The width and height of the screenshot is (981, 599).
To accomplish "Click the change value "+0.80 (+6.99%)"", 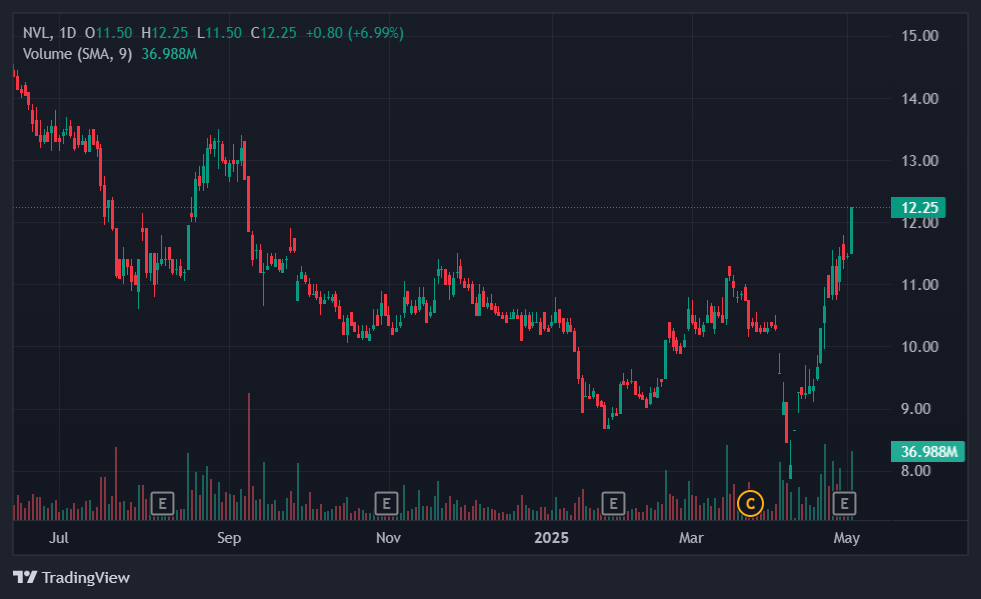I will point(355,33).
